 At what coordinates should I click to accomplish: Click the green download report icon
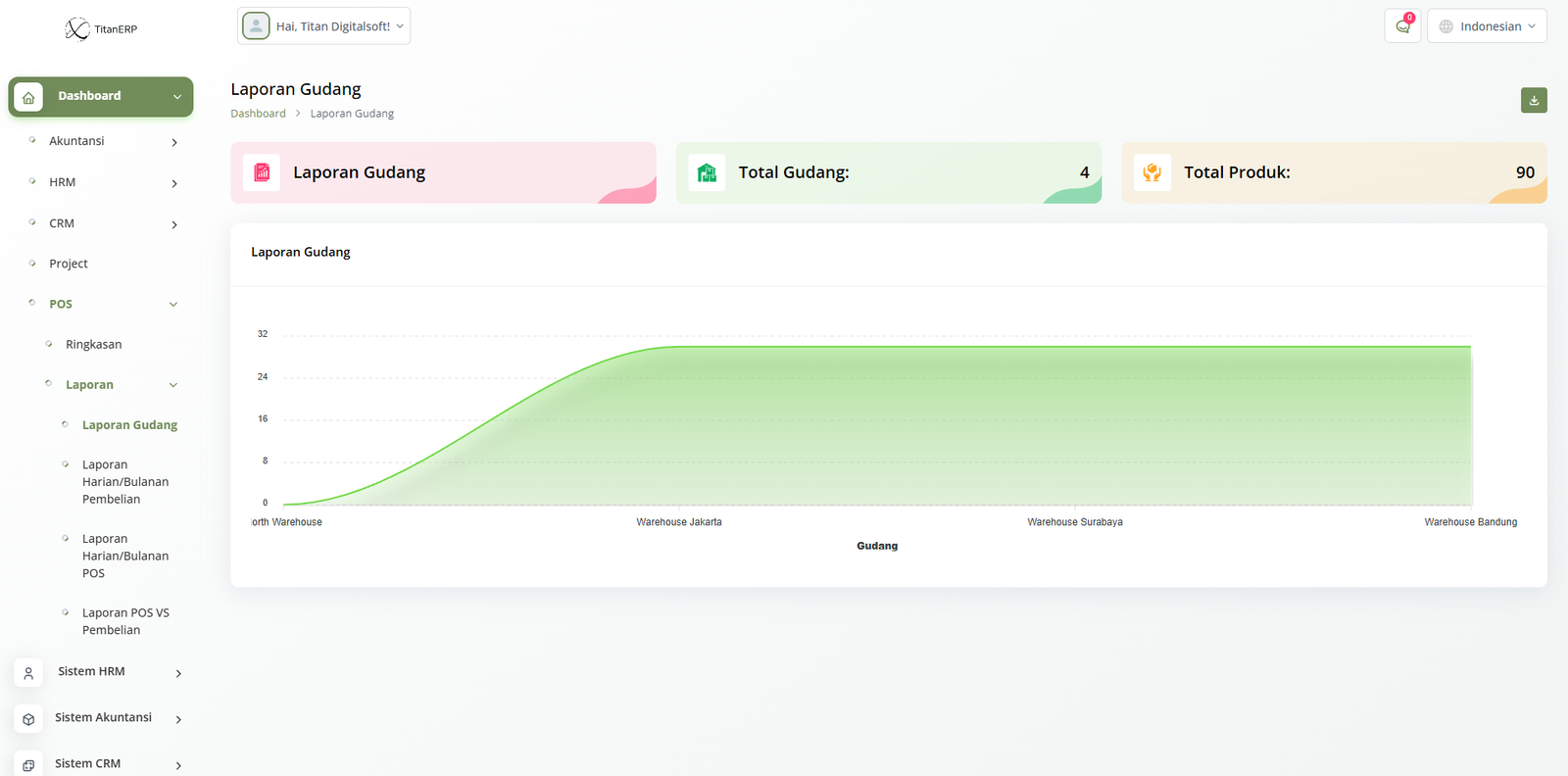pyautogui.click(x=1534, y=100)
